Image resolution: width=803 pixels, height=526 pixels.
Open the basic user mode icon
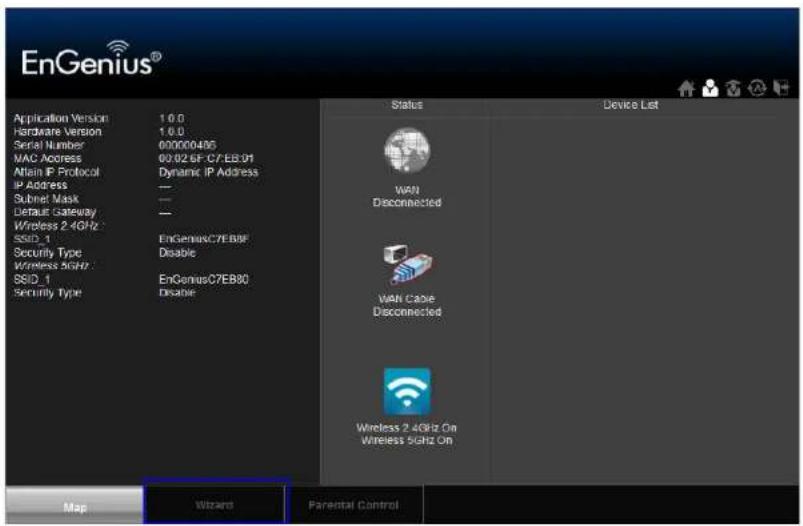coord(710,88)
